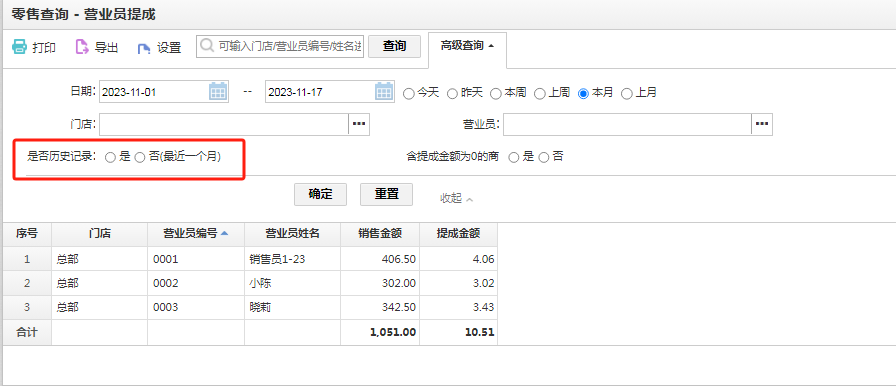This screenshot has width=896, height=386.
Task: Sort by 营业员编号 arrow indicator
Action: [224, 233]
